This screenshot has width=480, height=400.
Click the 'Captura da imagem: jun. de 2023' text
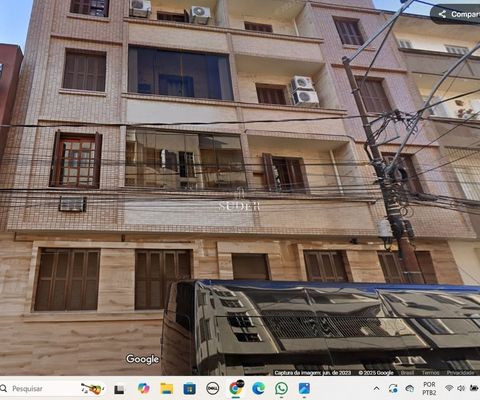[313, 373]
